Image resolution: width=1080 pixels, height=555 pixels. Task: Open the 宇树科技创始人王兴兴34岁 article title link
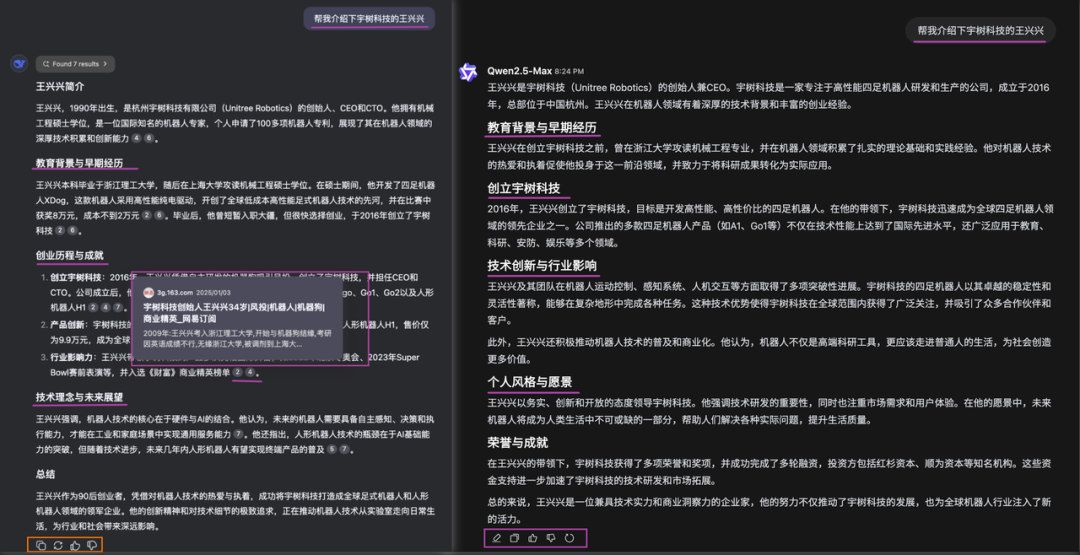[233, 313]
